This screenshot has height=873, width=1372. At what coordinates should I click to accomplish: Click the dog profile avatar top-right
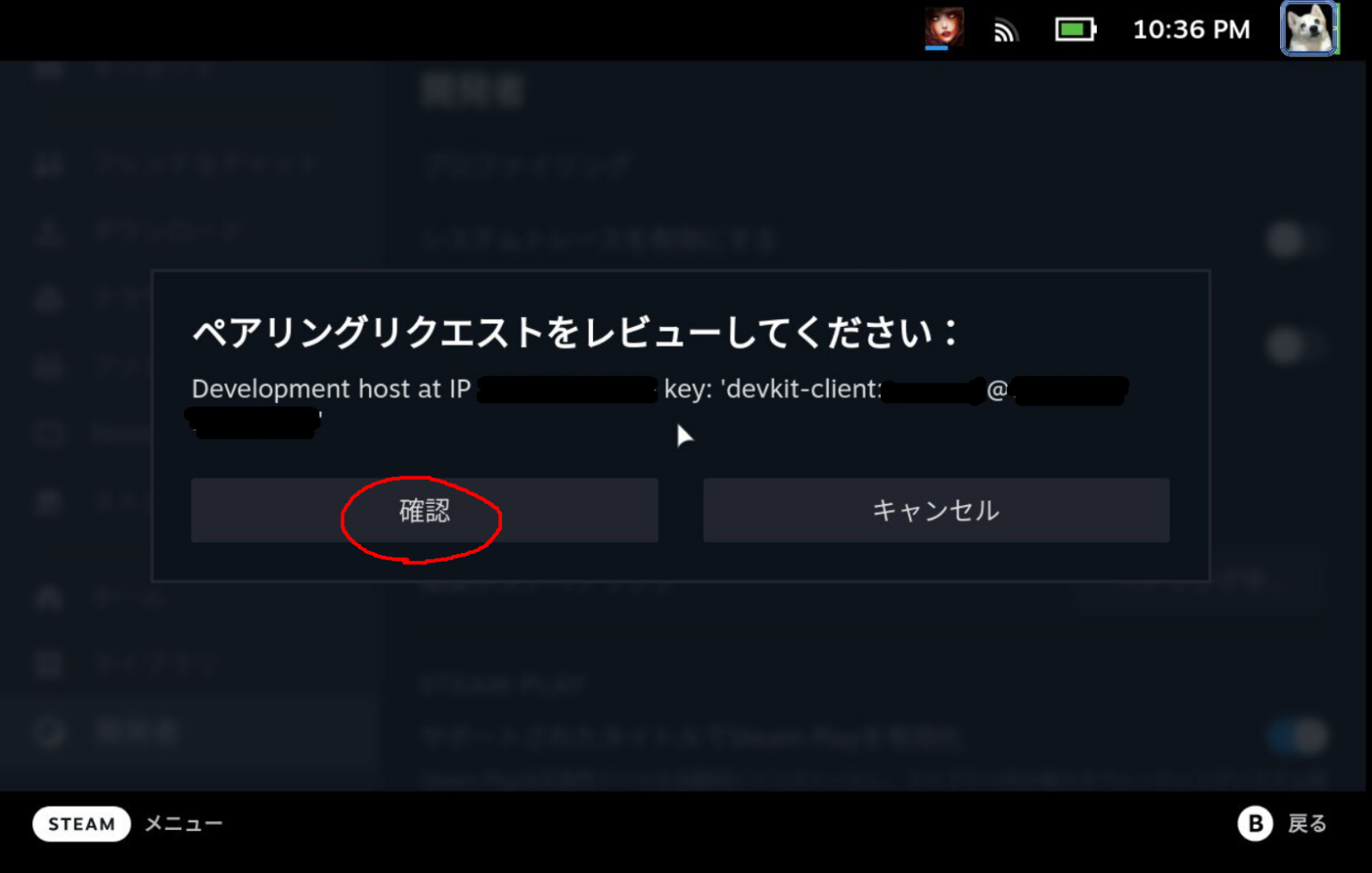tap(1309, 29)
